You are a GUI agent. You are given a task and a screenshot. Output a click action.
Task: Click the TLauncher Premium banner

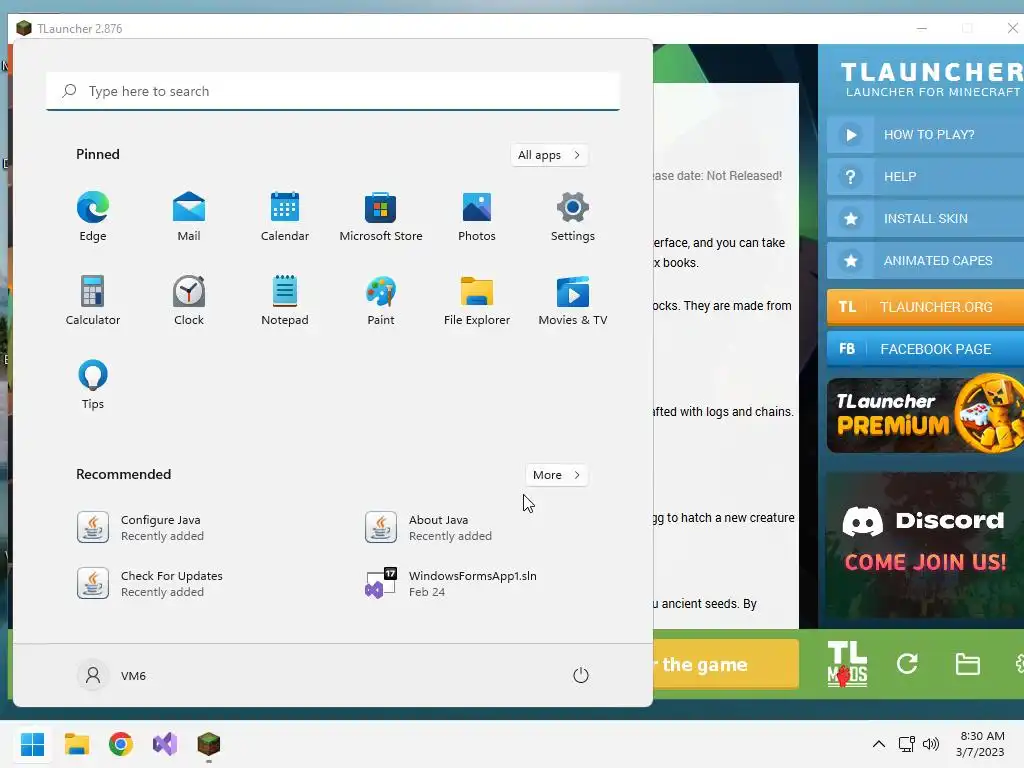[x=925, y=415]
